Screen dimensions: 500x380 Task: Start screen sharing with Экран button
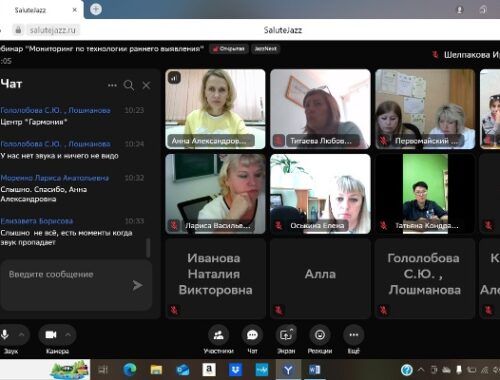click(x=286, y=335)
